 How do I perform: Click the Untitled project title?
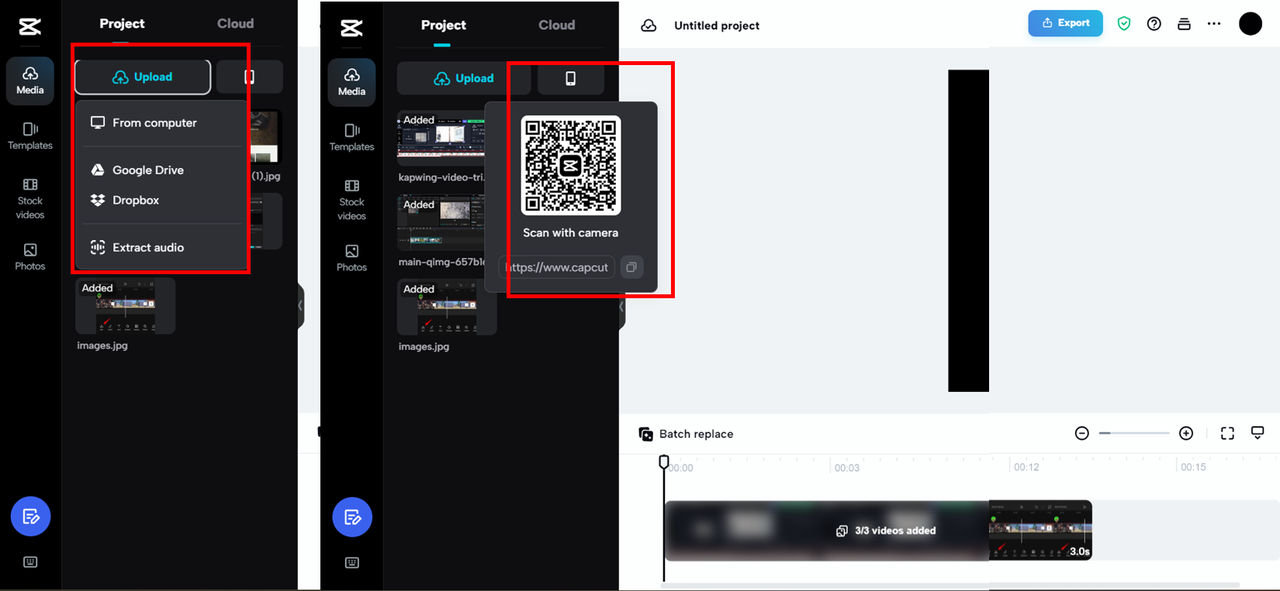[x=717, y=26]
